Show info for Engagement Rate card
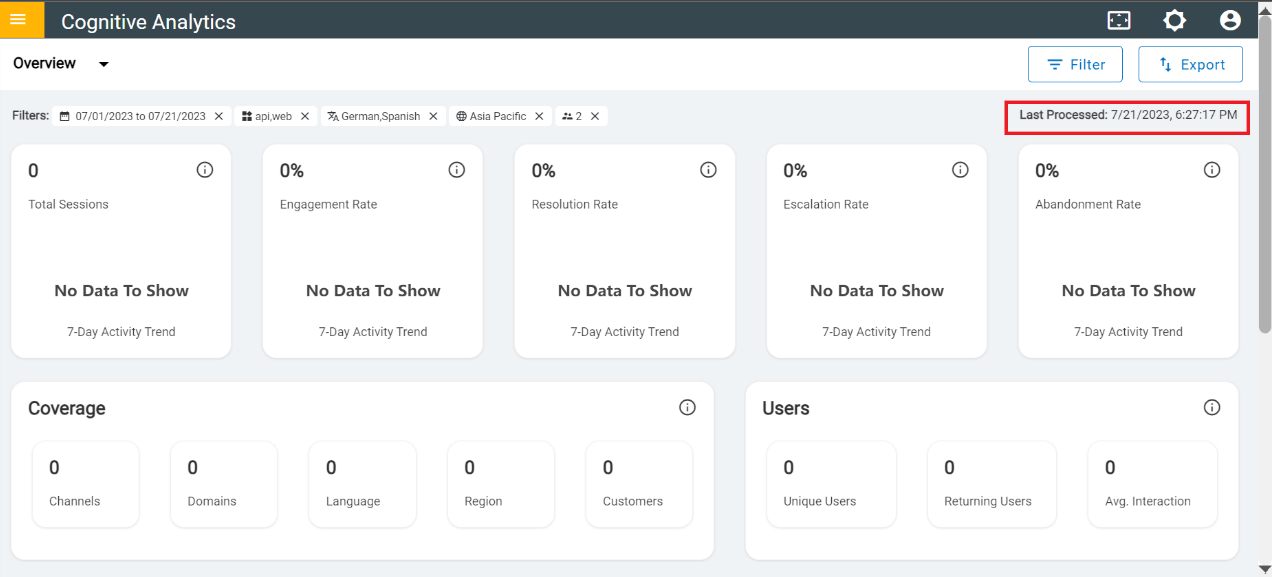Image resolution: width=1272 pixels, height=577 pixels. [x=457, y=170]
